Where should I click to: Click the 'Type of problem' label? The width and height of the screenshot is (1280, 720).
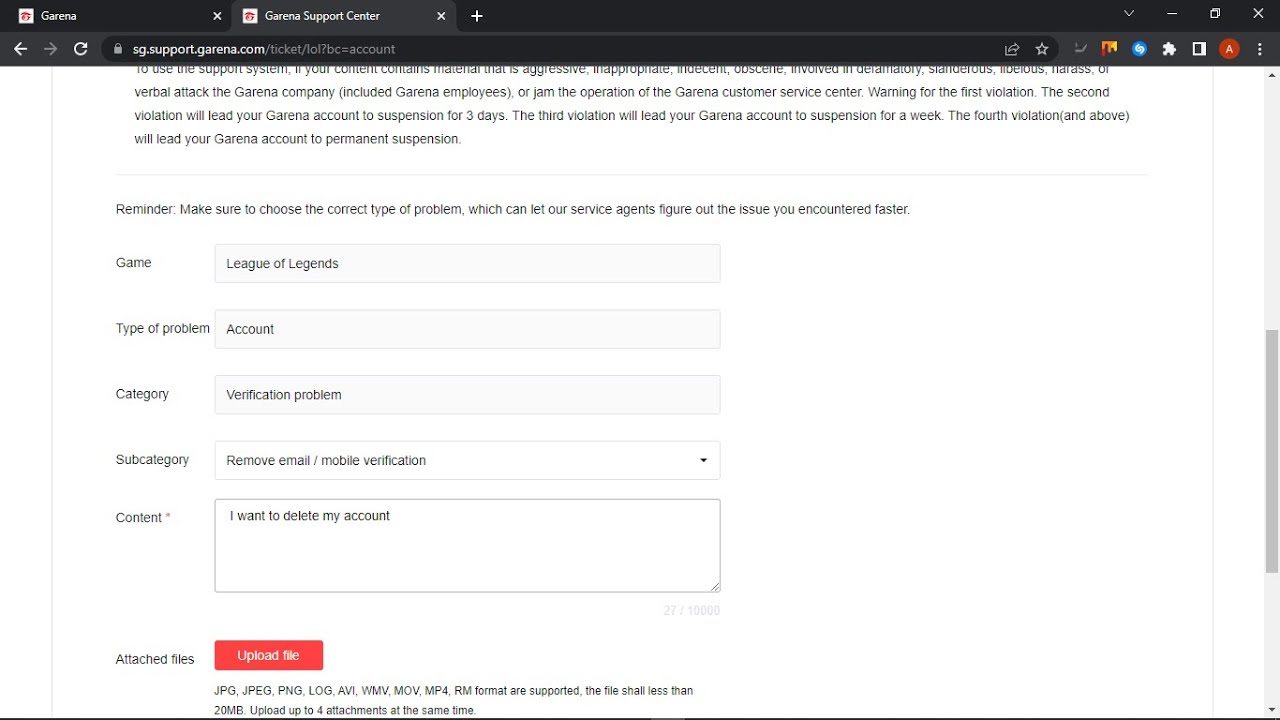[163, 328]
